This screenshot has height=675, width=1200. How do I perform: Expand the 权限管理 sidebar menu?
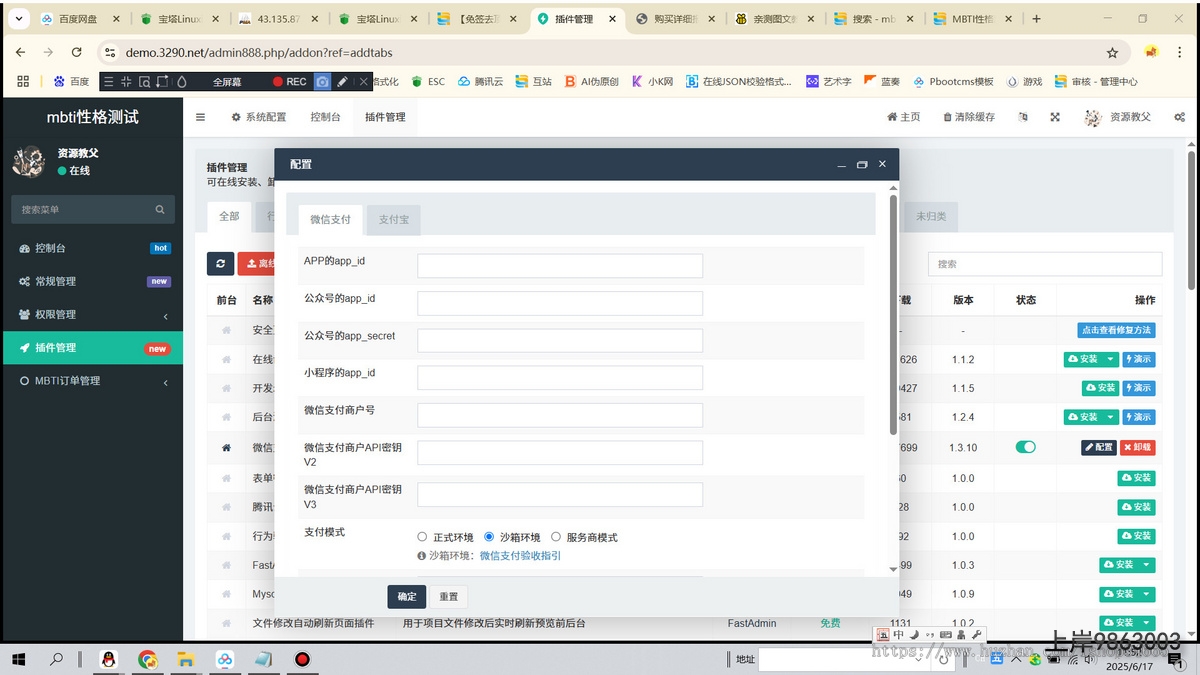pyautogui.click(x=92, y=314)
